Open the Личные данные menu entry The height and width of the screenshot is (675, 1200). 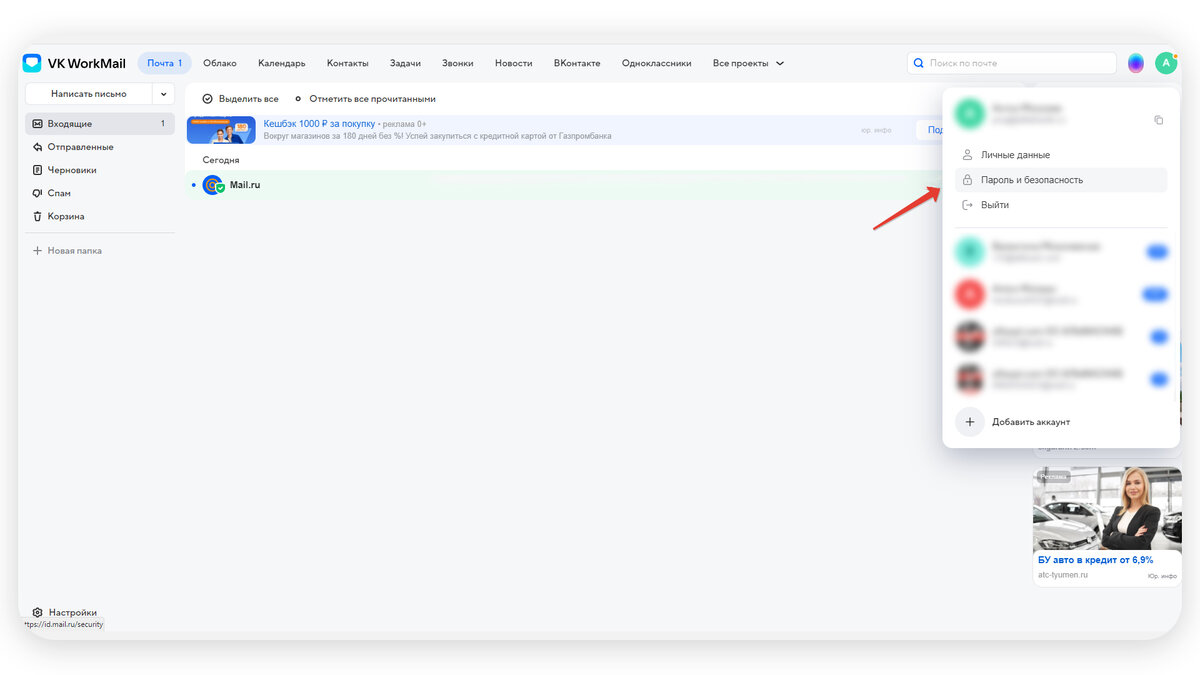pyautogui.click(x=1061, y=155)
